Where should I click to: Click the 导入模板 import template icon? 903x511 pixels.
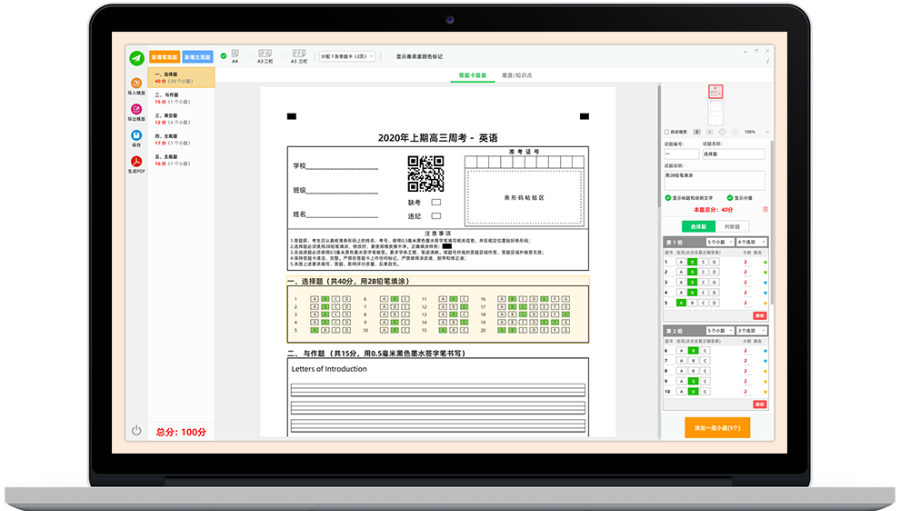click(x=136, y=84)
